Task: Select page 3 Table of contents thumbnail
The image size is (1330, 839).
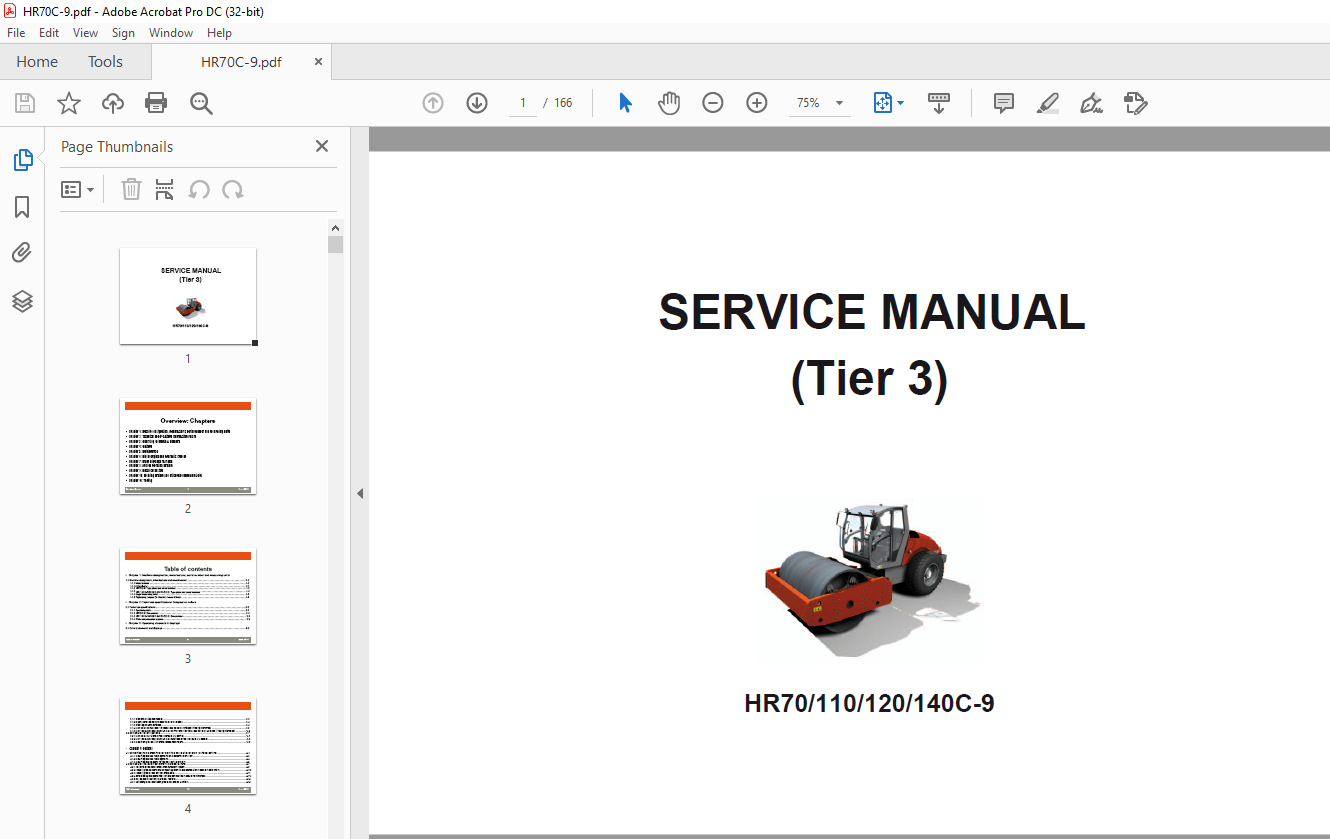Action: pos(188,596)
